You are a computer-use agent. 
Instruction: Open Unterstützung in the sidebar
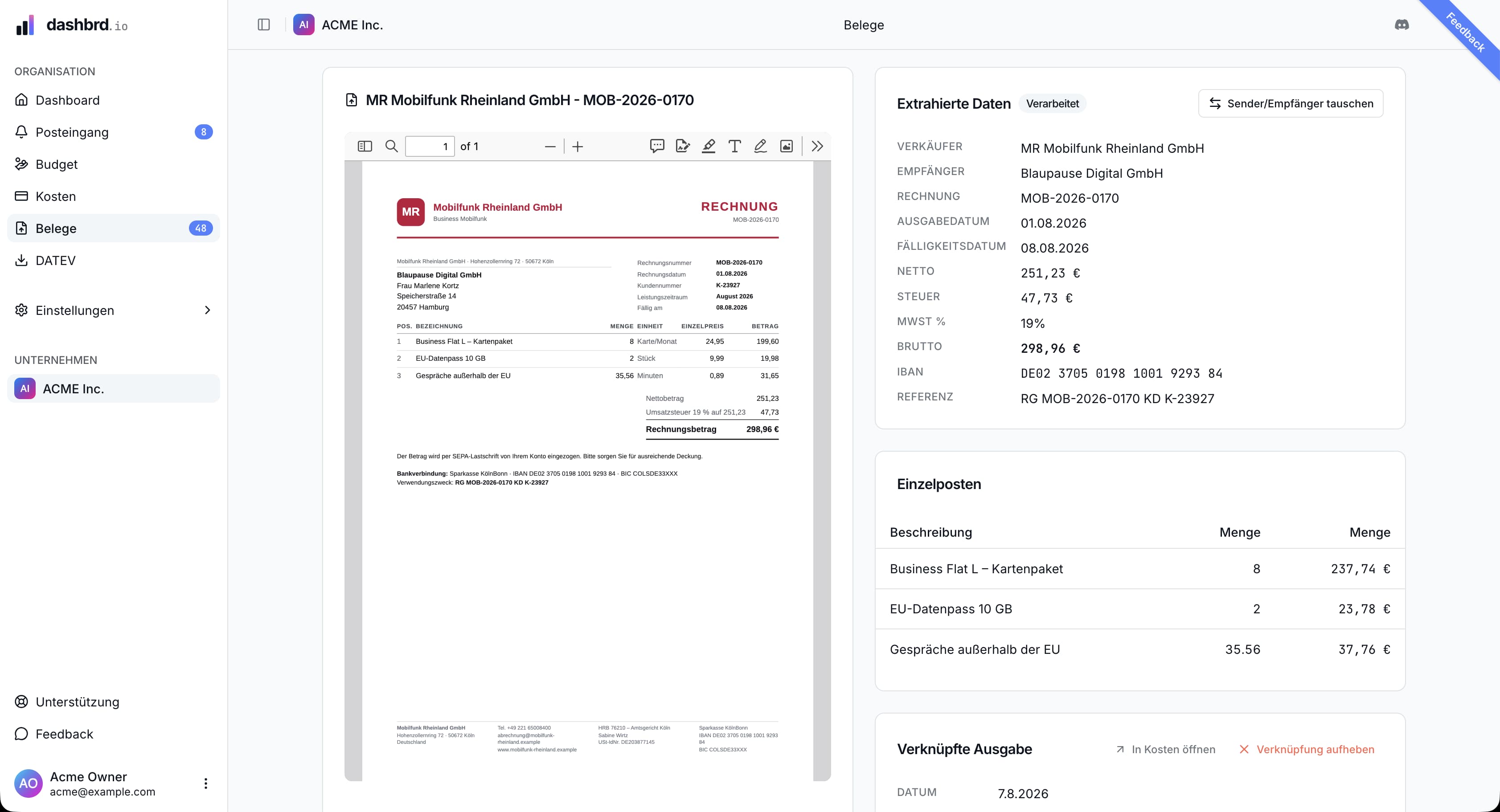114,702
